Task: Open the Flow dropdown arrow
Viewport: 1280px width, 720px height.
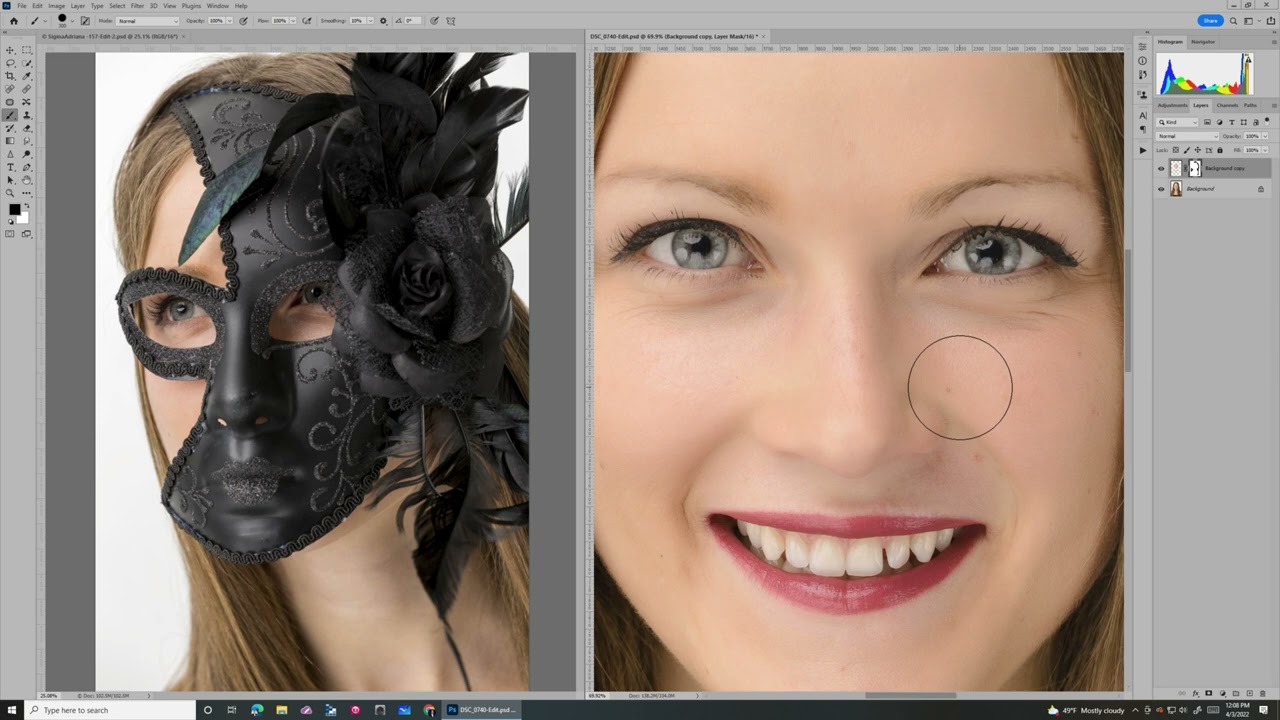Action: [293, 21]
